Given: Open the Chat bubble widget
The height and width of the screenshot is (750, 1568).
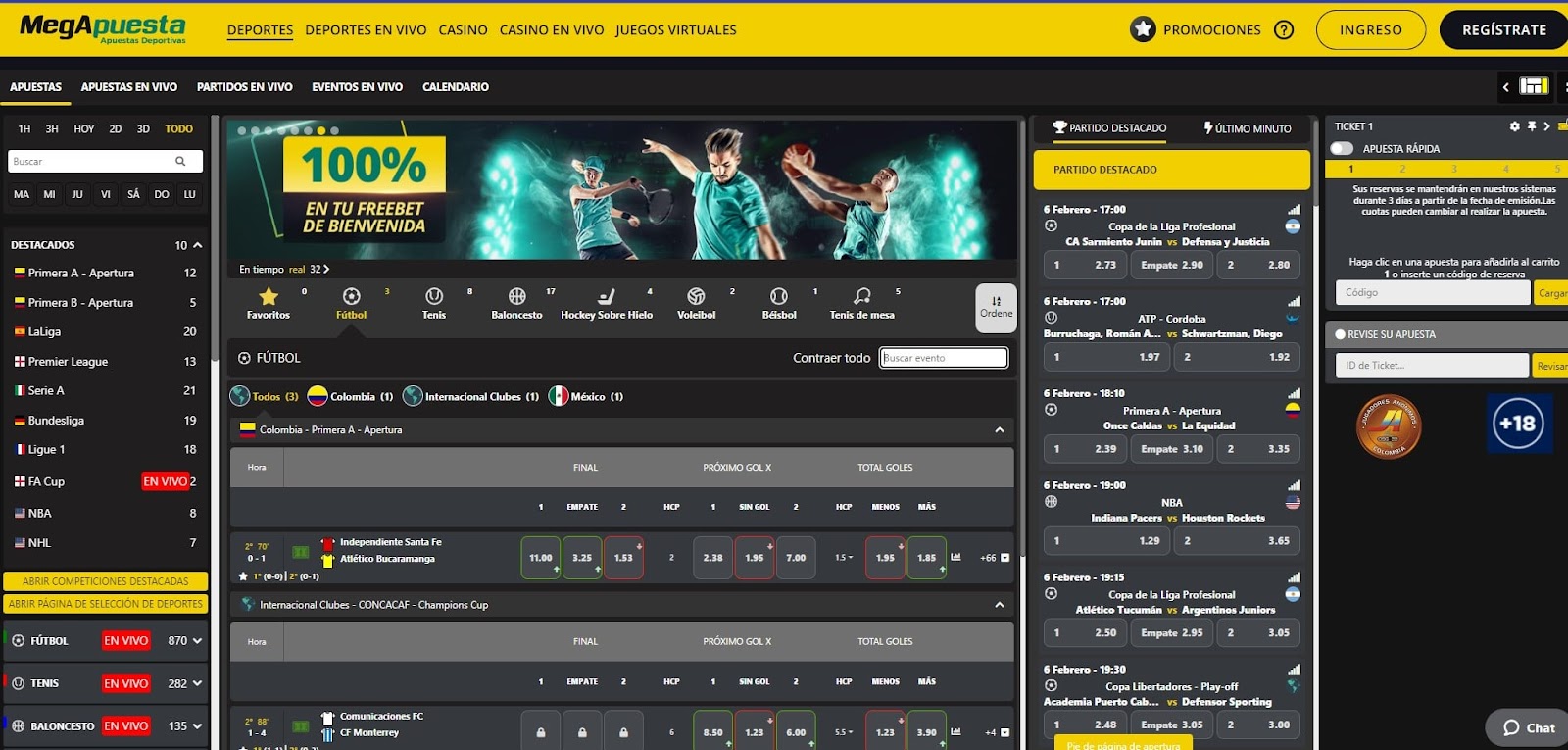Looking at the screenshot, I should pos(1529,727).
